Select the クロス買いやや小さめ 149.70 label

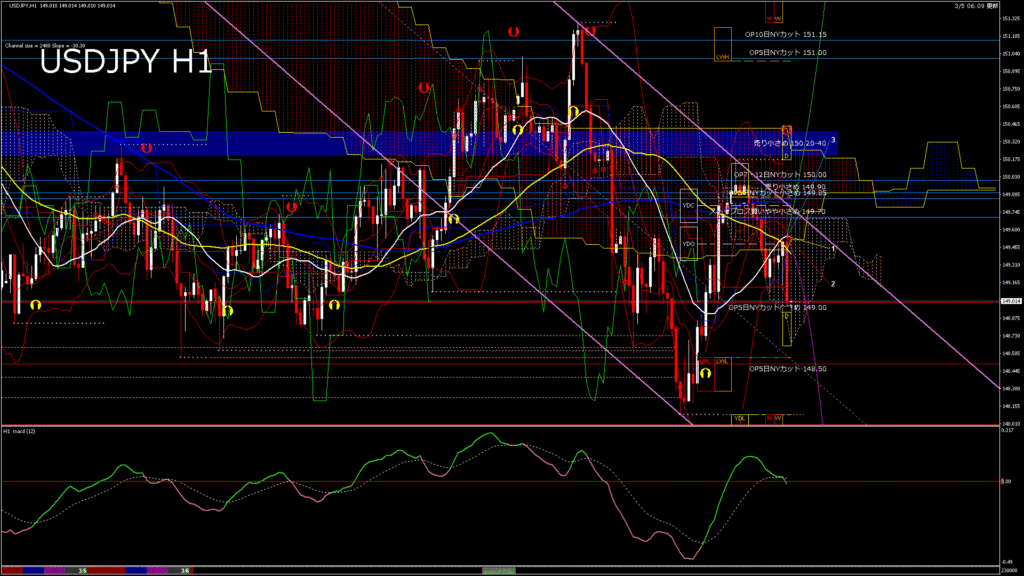[777, 212]
